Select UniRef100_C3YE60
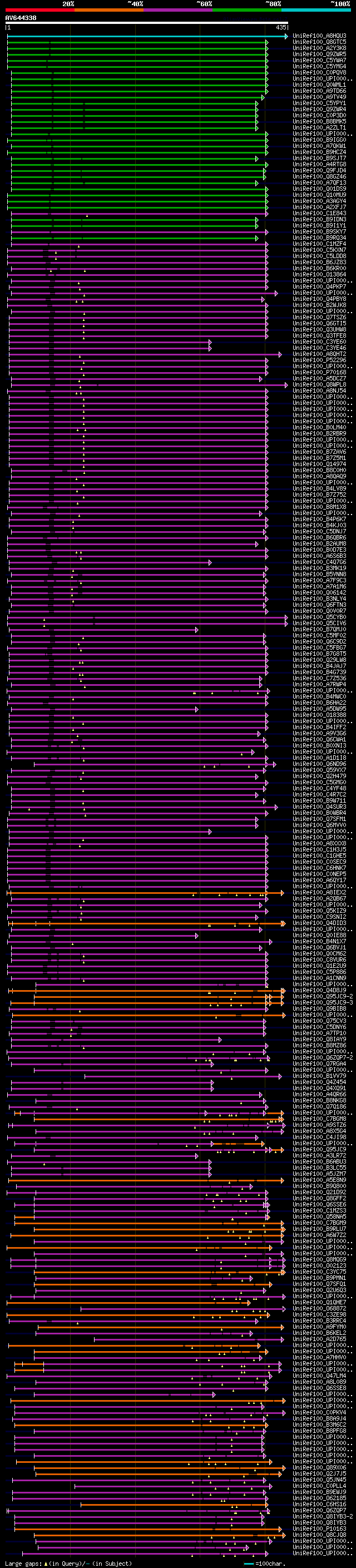 [319, 342]
